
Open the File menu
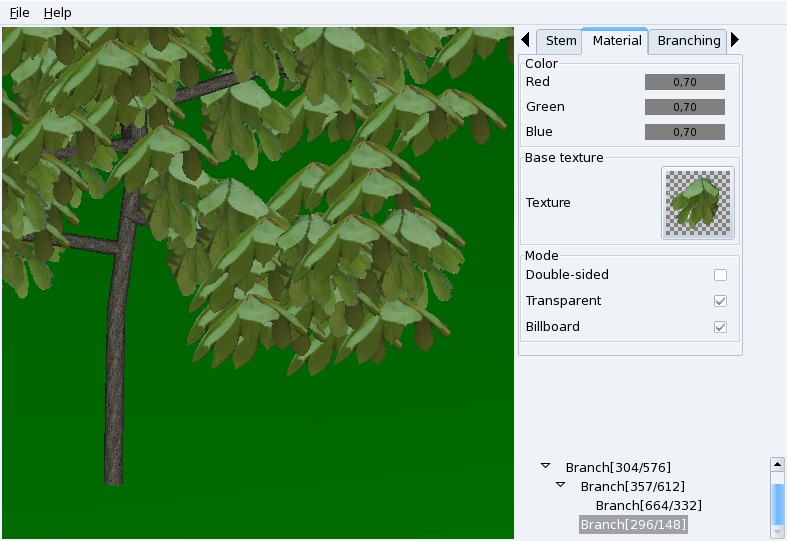point(20,13)
